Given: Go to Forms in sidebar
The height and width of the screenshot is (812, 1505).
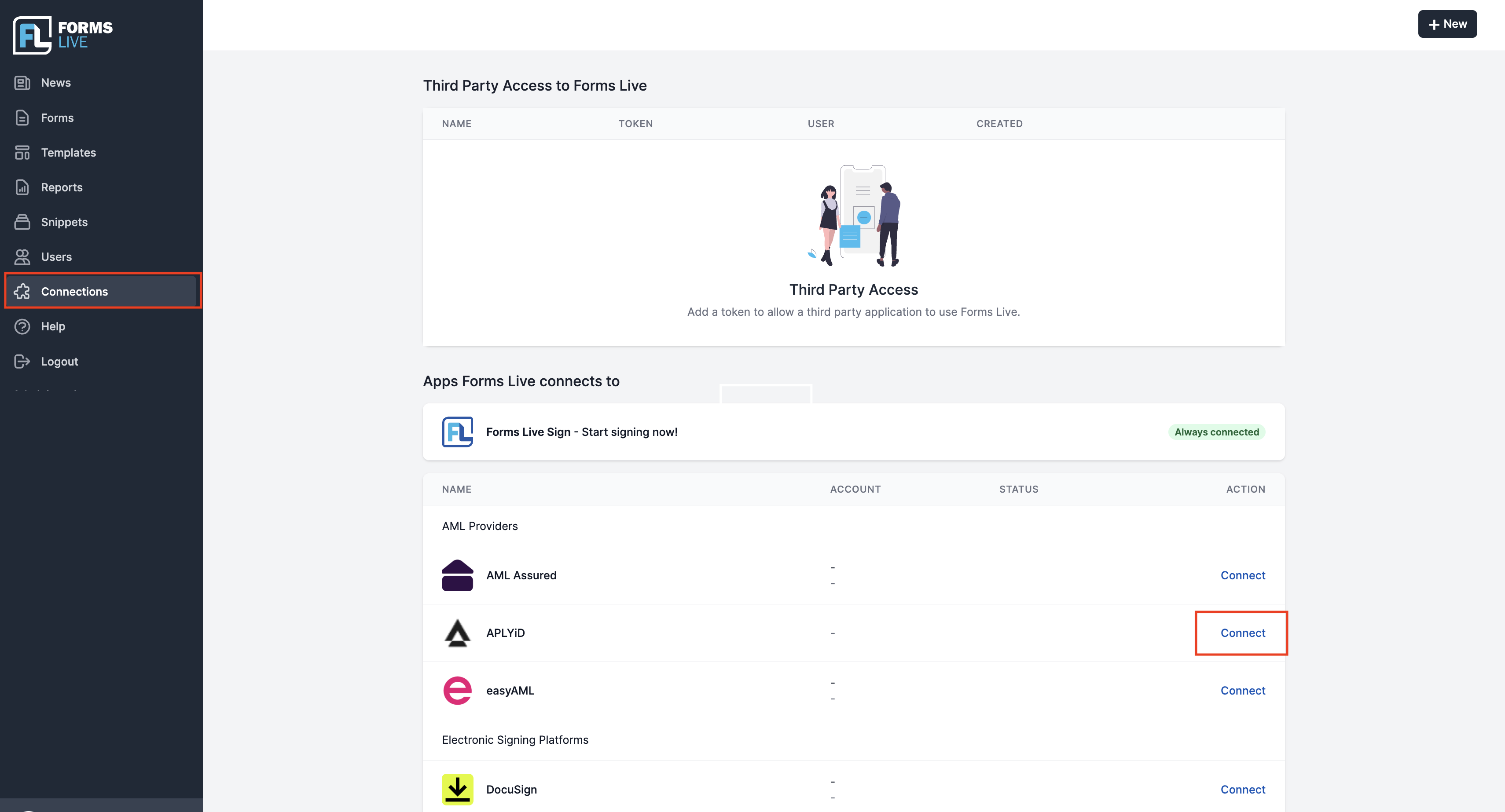Looking at the screenshot, I should point(101,118).
